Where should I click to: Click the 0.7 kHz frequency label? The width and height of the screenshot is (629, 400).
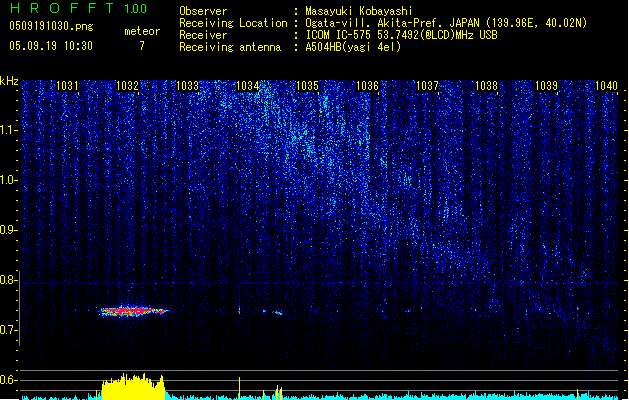(9, 330)
